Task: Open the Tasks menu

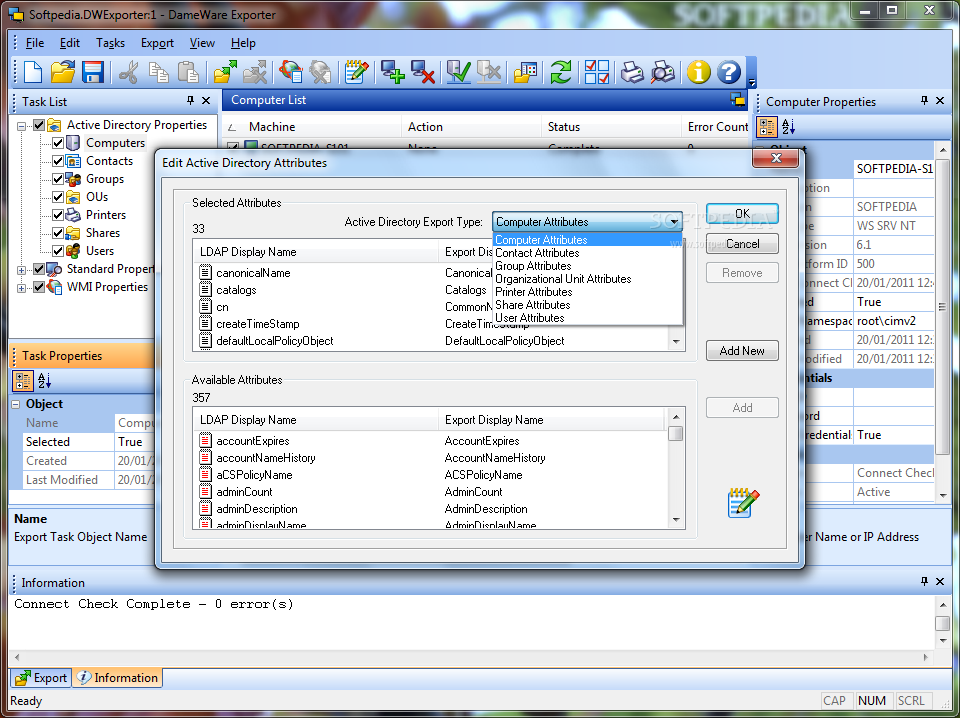Action: pyautogui.click(x=110, y=43)
